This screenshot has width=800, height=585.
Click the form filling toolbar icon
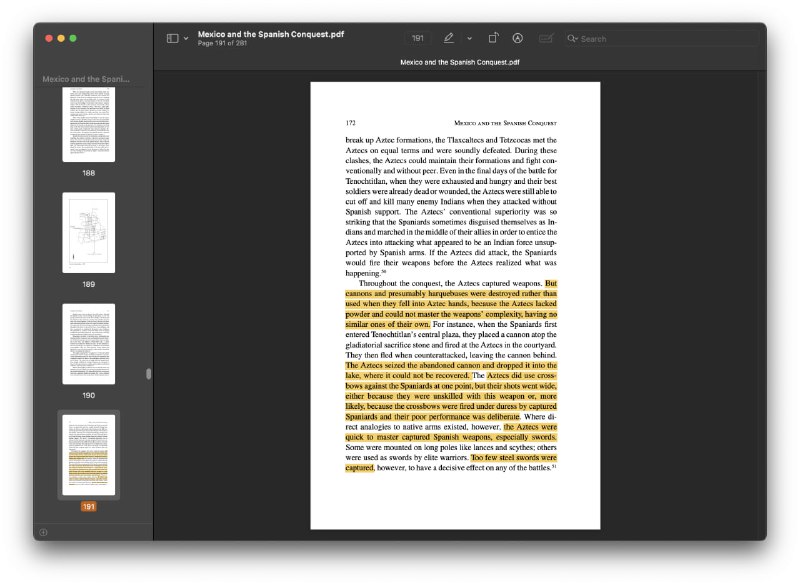coord(545,38)
